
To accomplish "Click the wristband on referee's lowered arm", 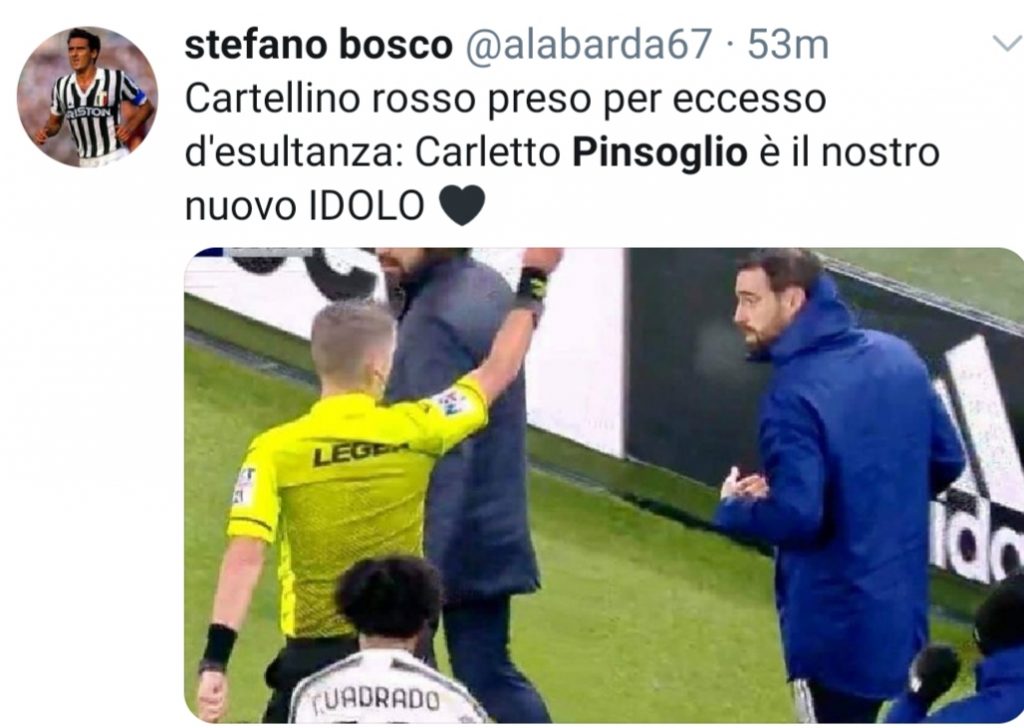I will [x=218, y=647].
